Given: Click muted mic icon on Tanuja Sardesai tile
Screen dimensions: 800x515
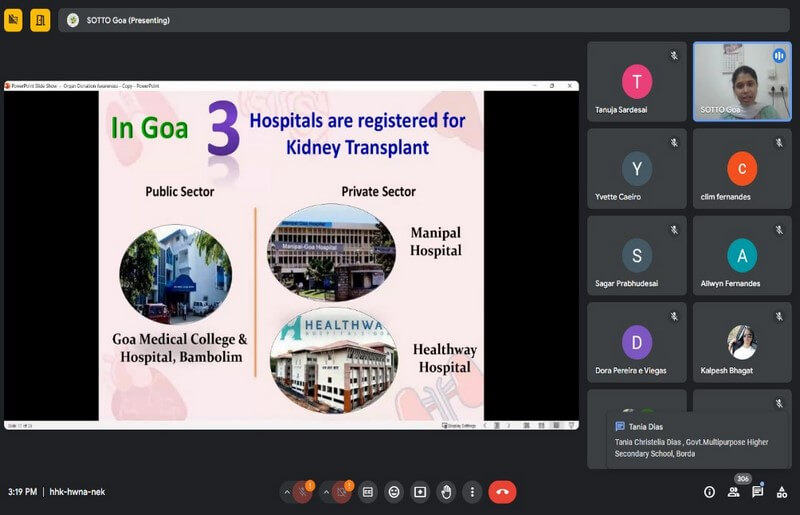Looking at the screenshot, I should click(674, 56).
